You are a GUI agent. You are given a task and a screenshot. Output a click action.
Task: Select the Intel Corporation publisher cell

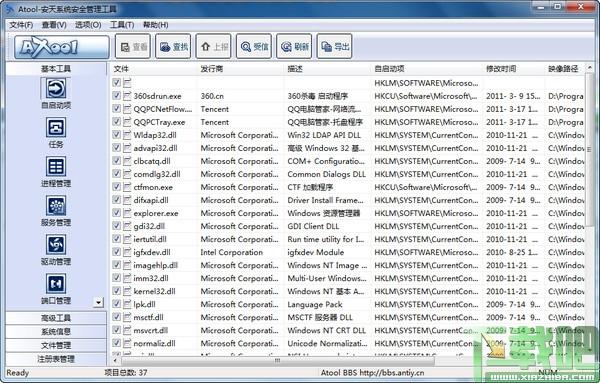232,252
